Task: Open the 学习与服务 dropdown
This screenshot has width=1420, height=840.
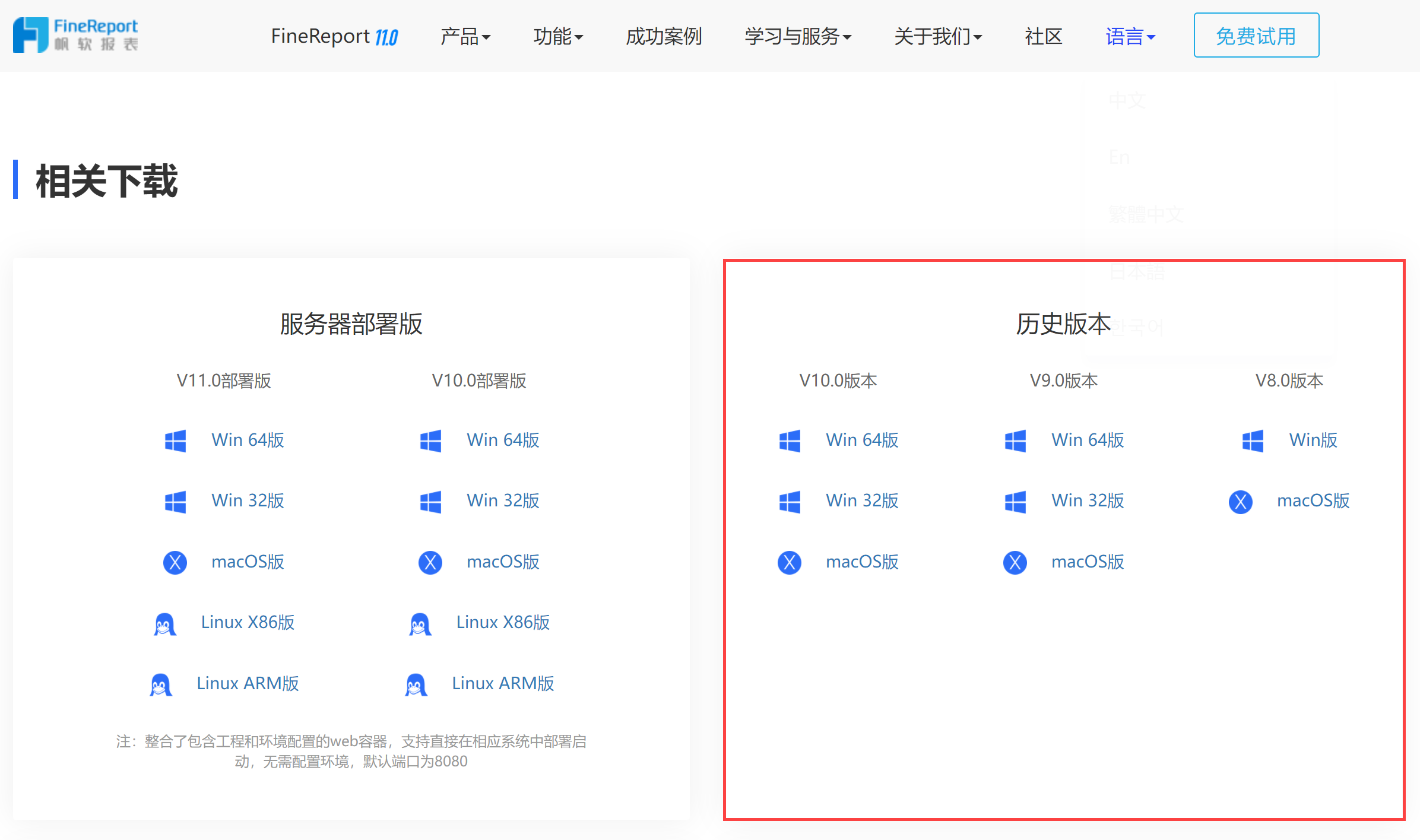Action: (x=798, y=37)
